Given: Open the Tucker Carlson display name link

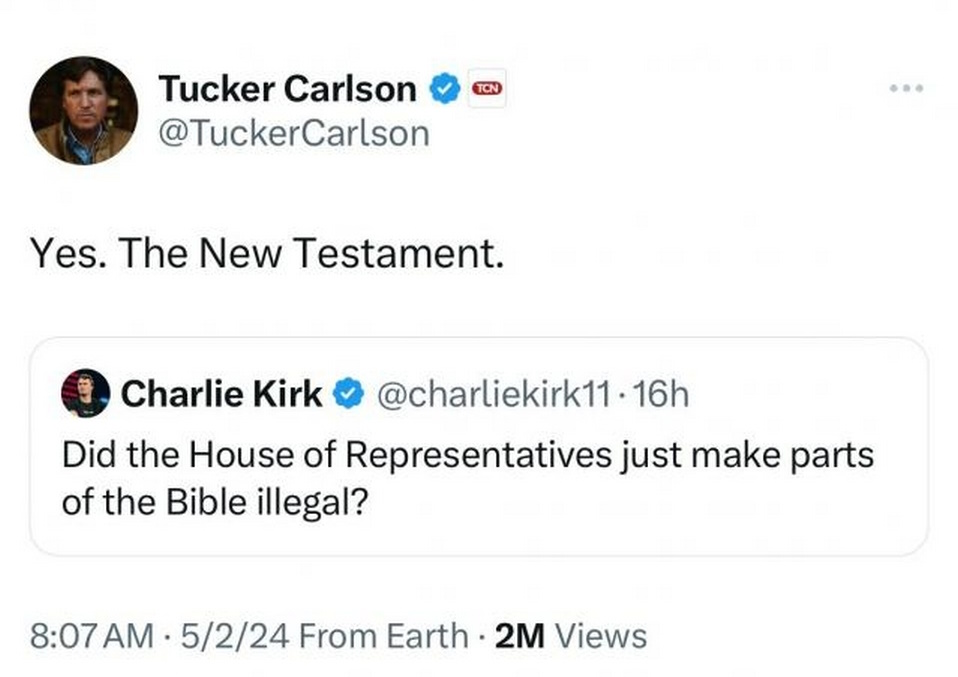Looking at the screenshot, I should (x=287, y=90).
